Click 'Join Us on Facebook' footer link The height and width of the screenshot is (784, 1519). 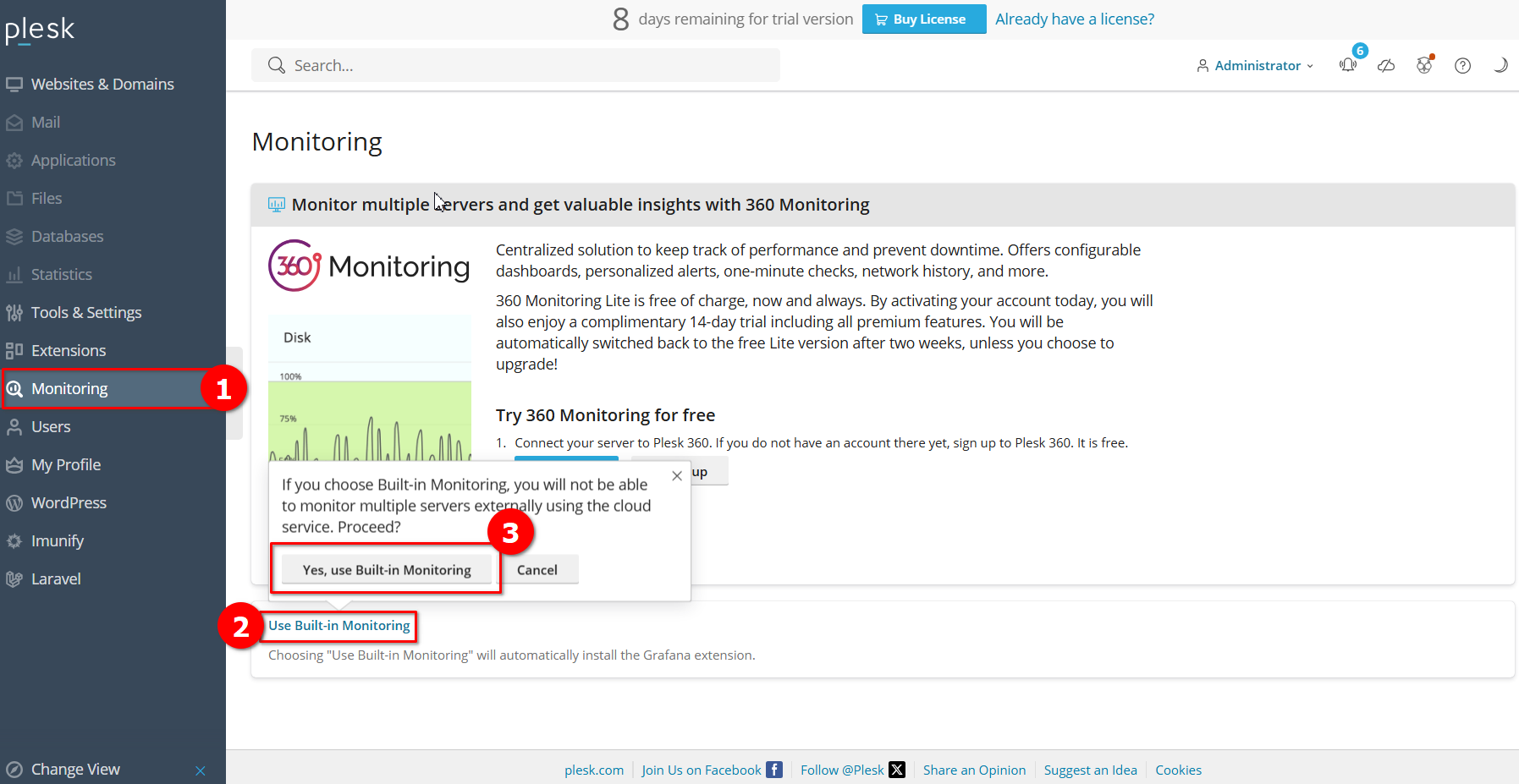(x=702, y=770)
